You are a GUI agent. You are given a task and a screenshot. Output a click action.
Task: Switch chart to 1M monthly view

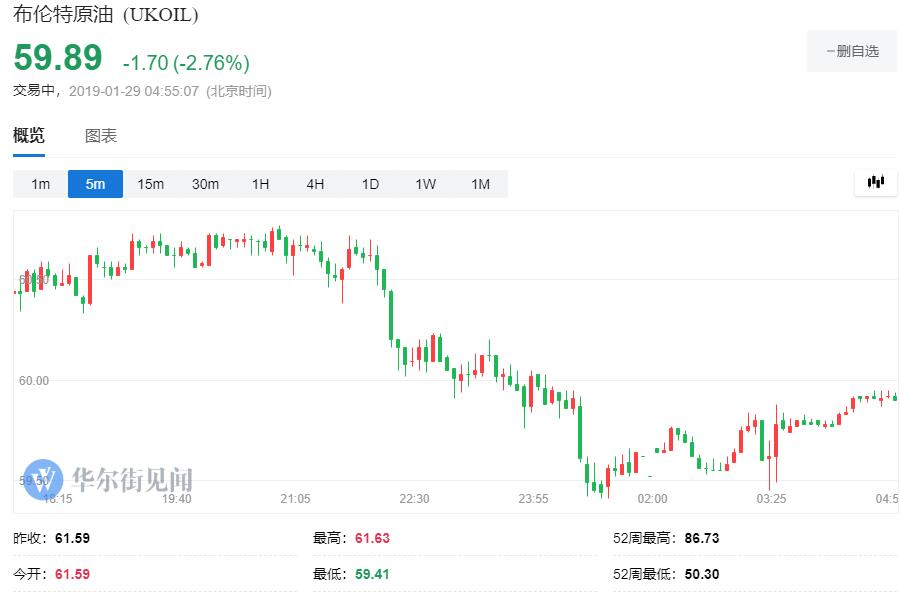[x=480, y=184]
